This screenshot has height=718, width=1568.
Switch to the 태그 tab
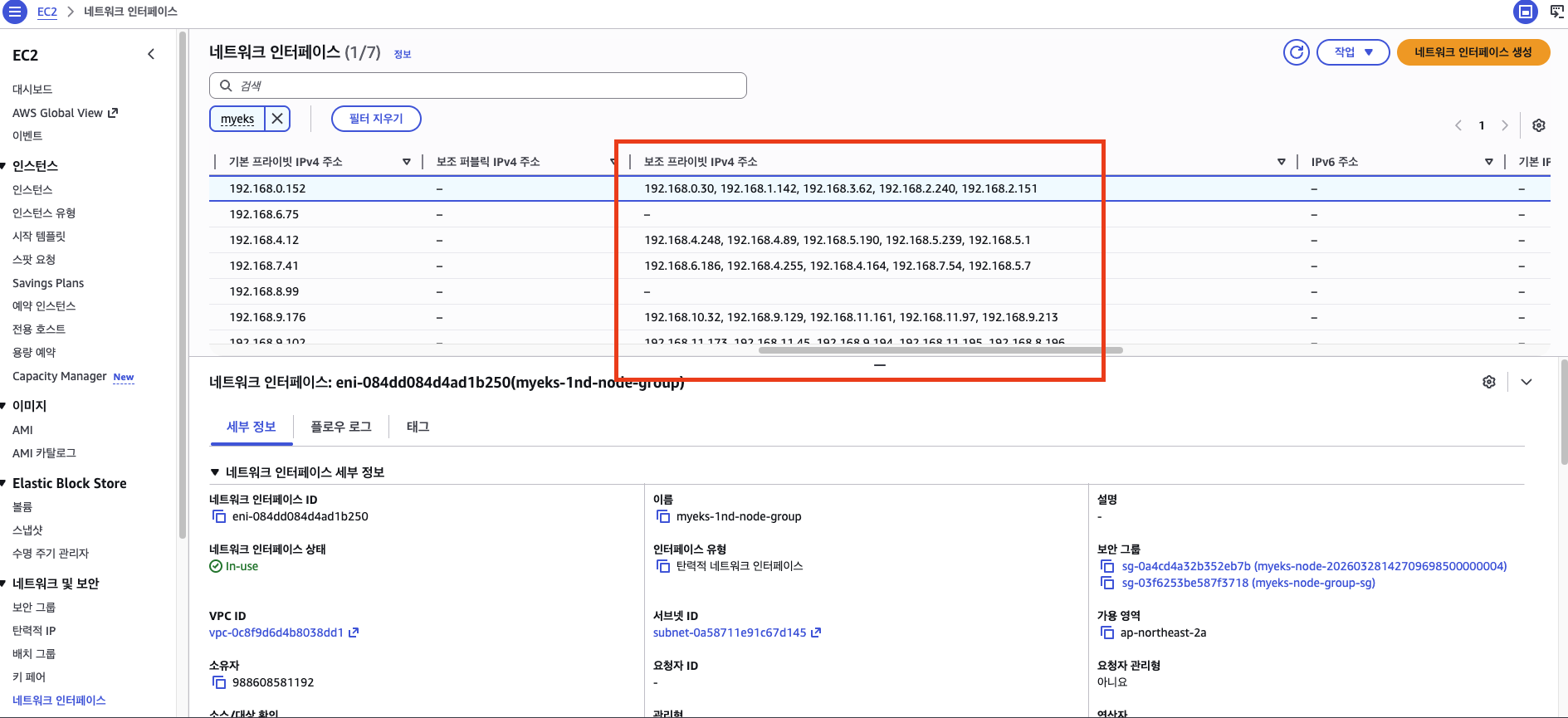coord(418,427)
